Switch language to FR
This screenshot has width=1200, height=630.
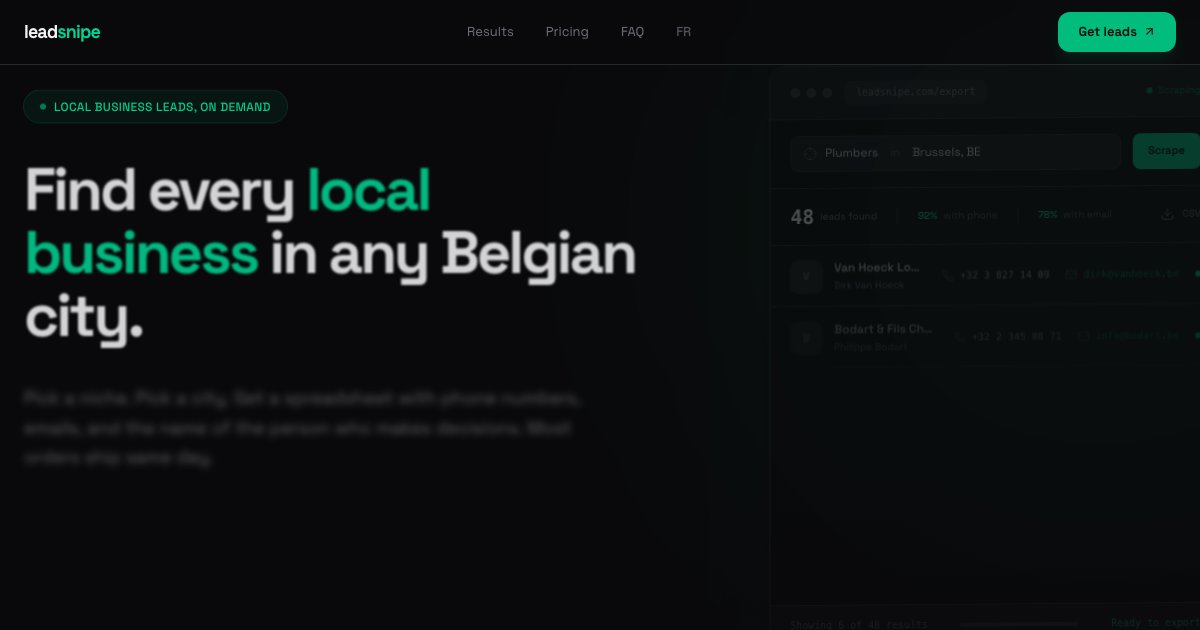pyautogui.click(x=683, y=32)
